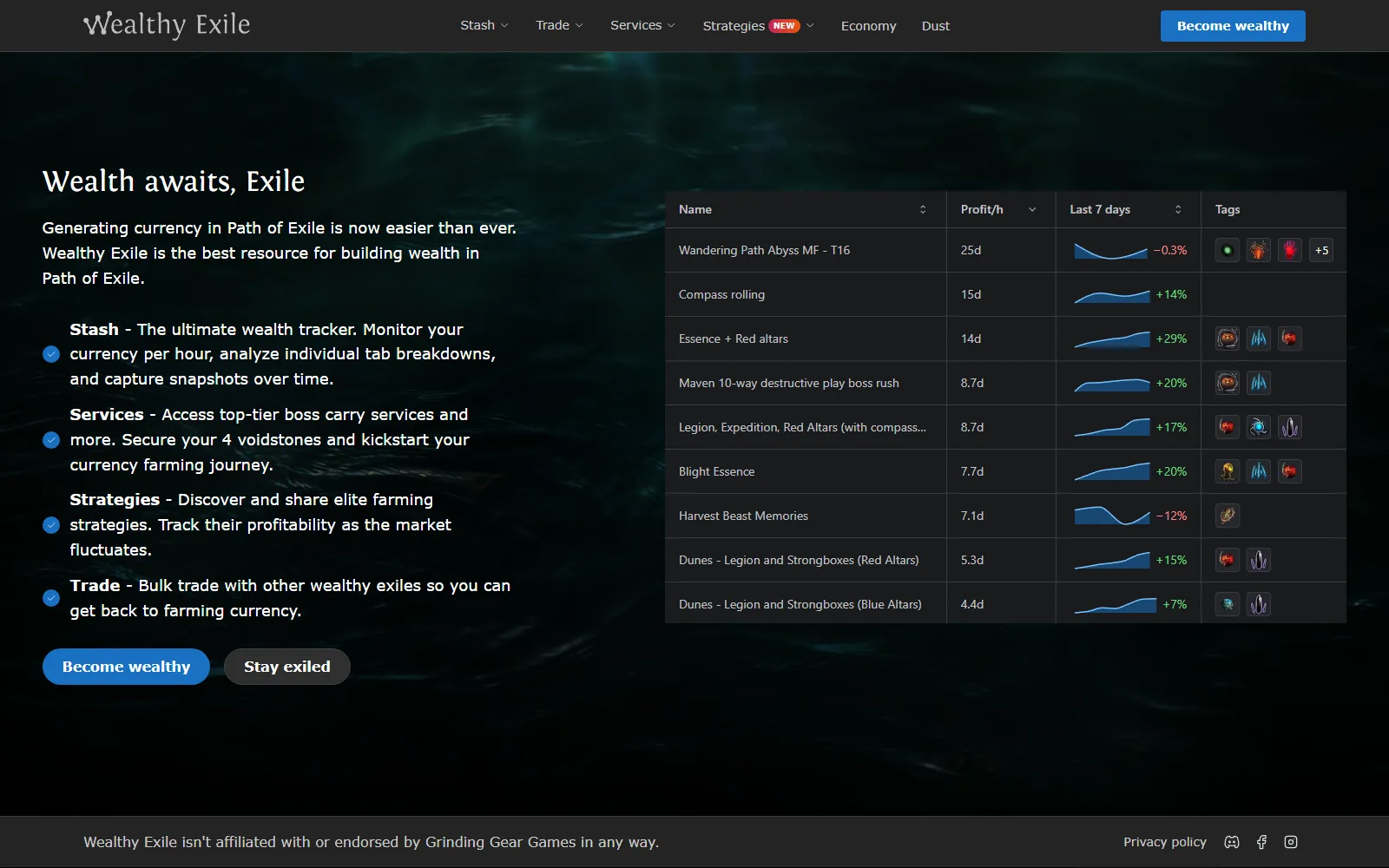Click the hooded face tag on Maven 10-way row
Image resolution: width=1389 pixels, height=868 pixels.
pyautogui.click(x=1228, y=383)
